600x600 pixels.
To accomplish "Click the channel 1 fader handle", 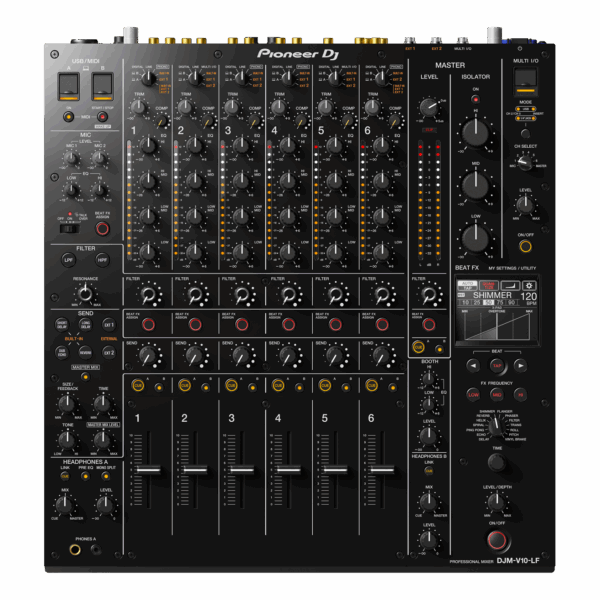I will [148, 470].
